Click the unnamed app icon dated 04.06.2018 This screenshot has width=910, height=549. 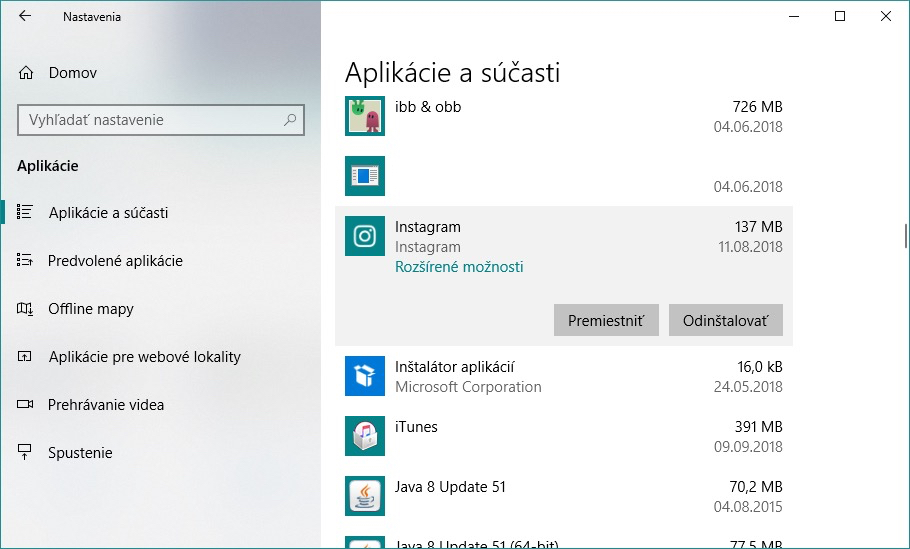(x=365, y=176)
